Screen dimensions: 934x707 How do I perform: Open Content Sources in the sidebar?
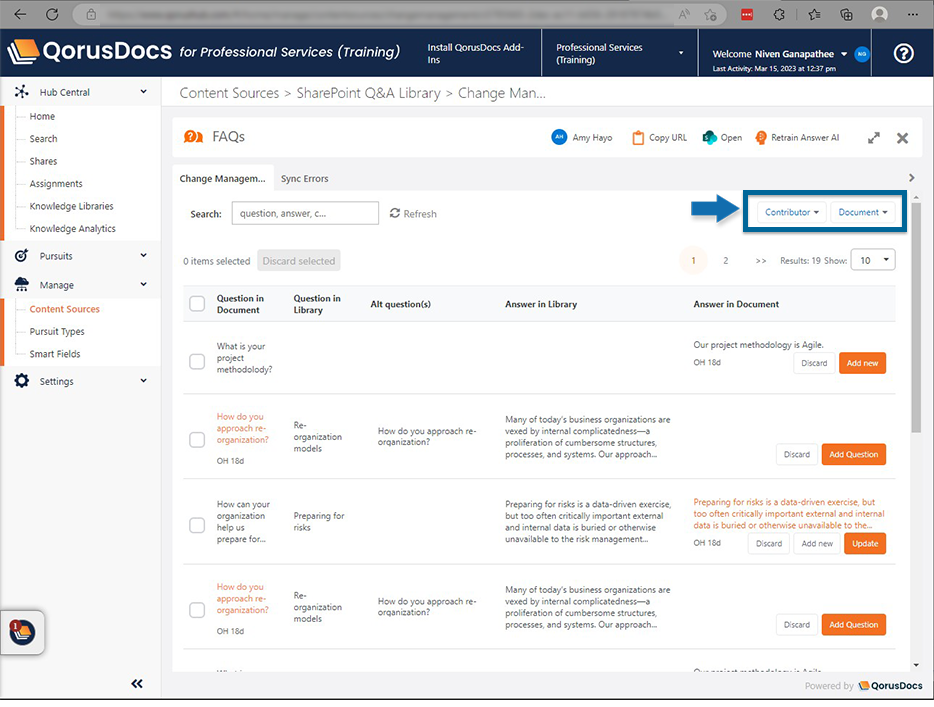[x=64, y=309]
